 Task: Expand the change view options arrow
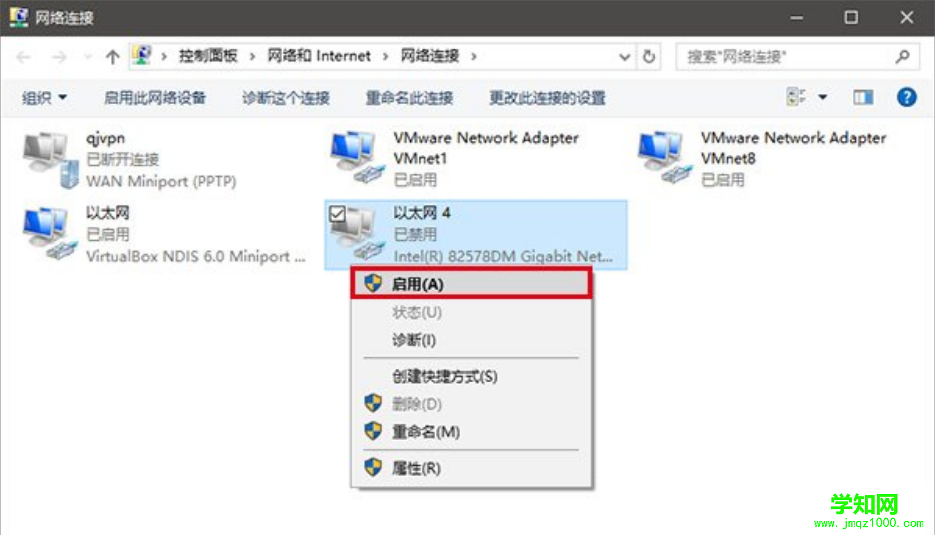[x=822, y=97]
